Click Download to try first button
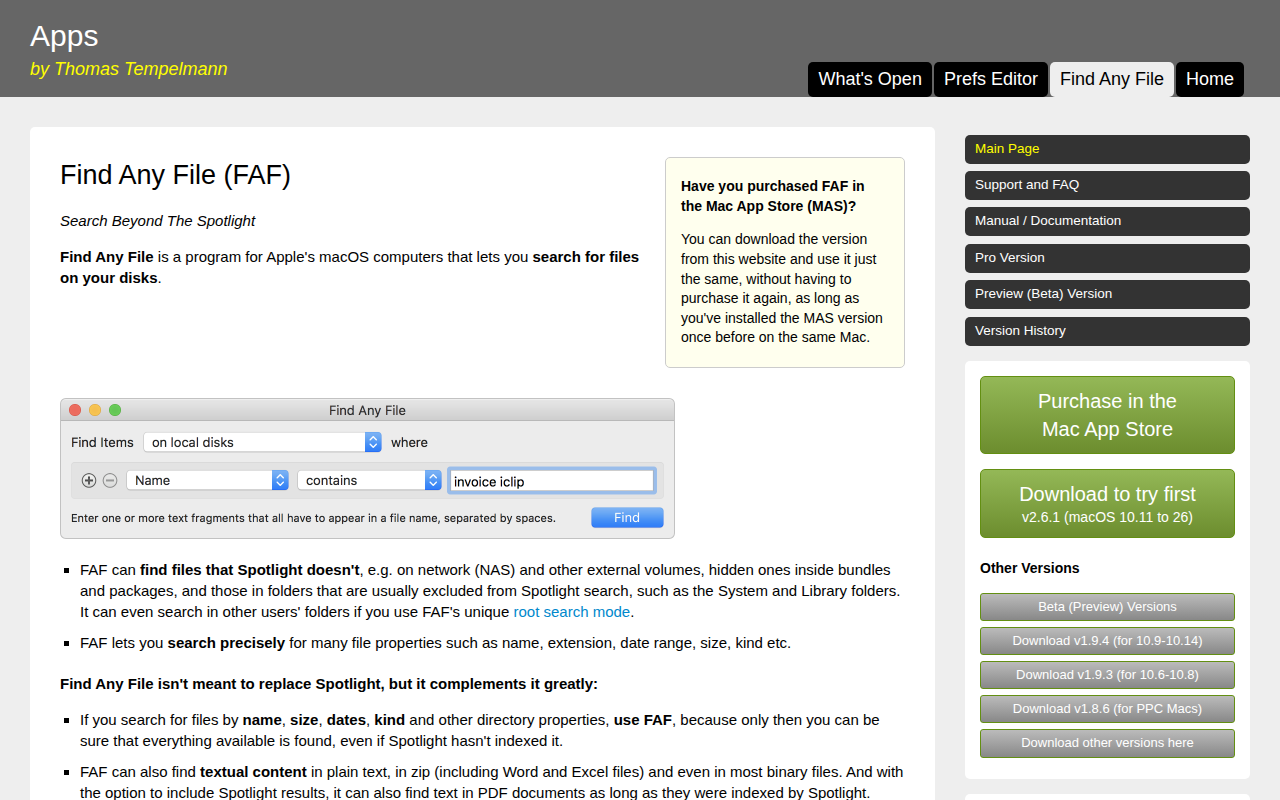 (x=1107, y=504)
